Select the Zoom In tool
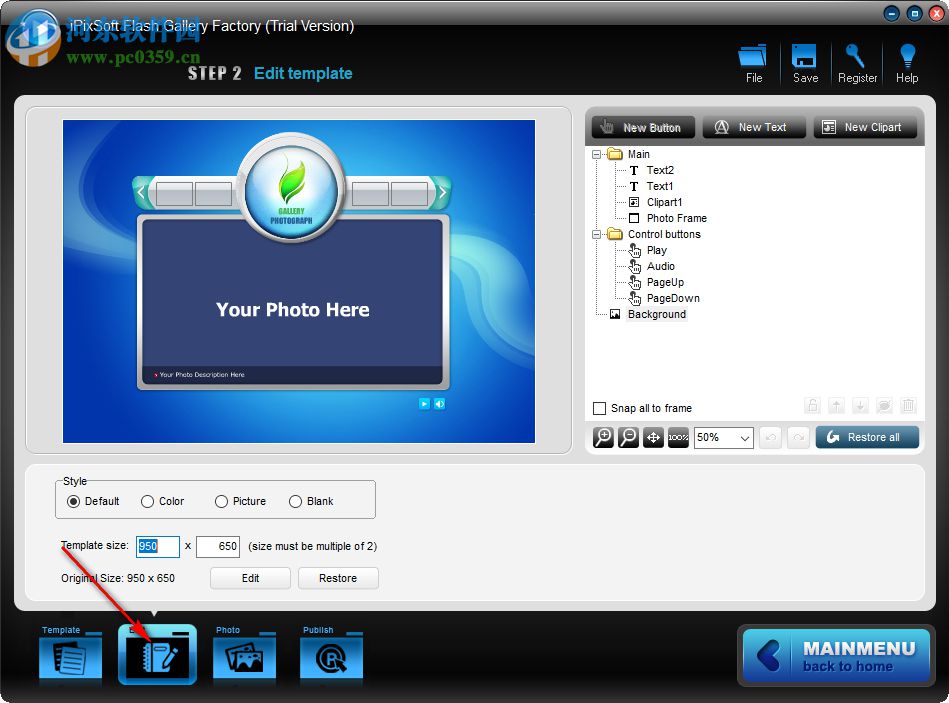This screenshot has height=703, width=949. (602, 437)
